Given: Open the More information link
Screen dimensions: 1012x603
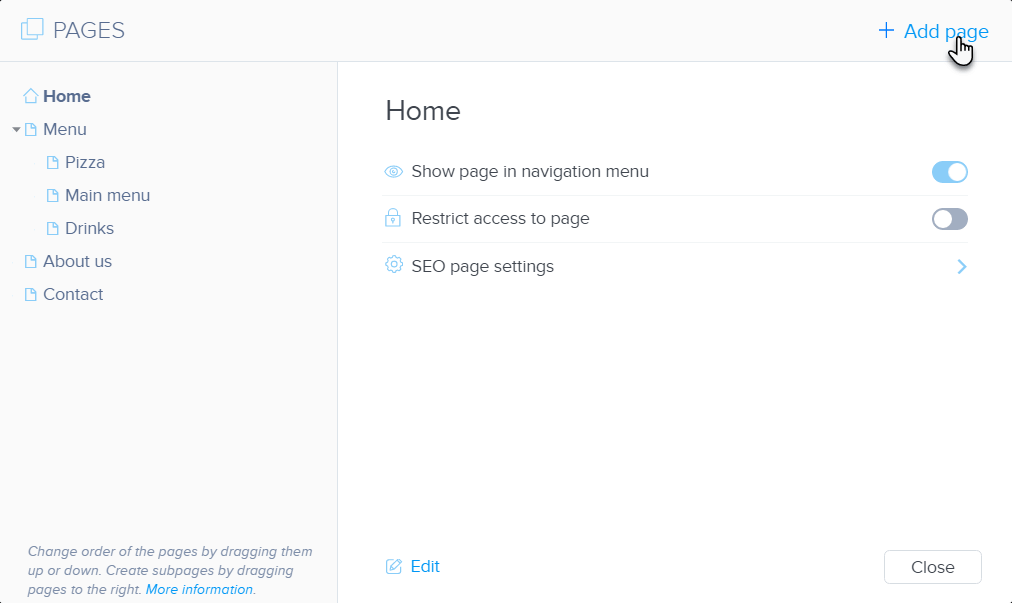Looking at the screenshot, I should 199,589.
